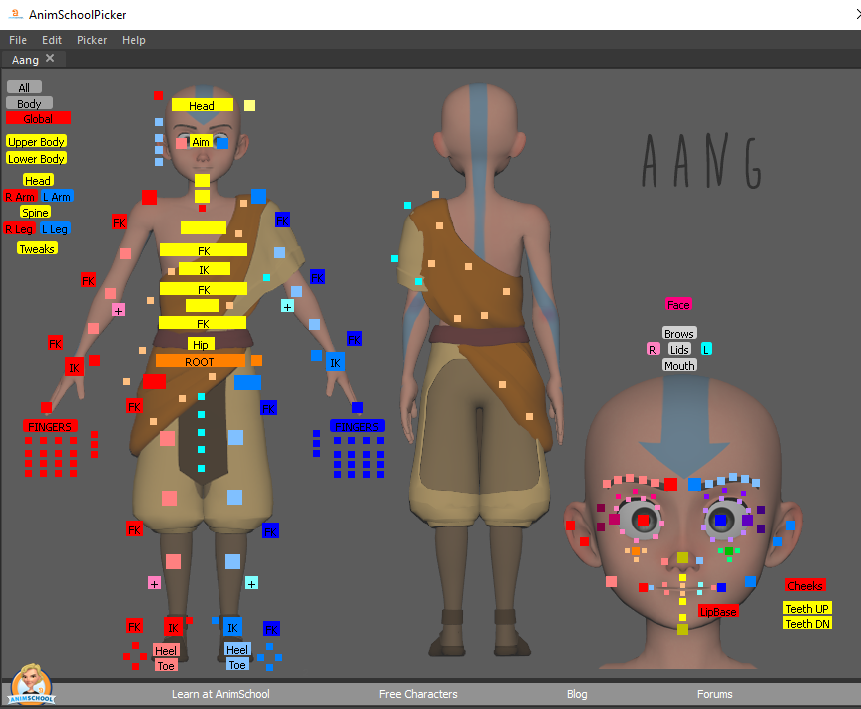Select the red LipBase control

718,611
